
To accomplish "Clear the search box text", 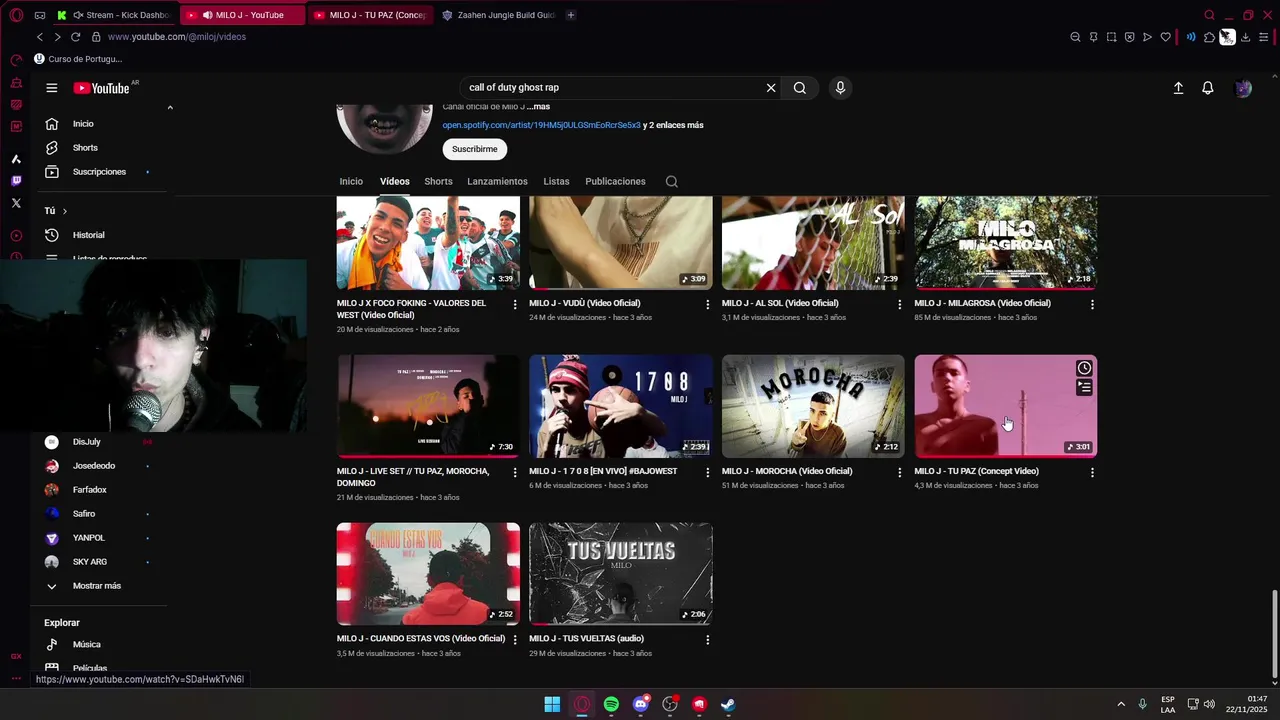I will coord(771,88).
